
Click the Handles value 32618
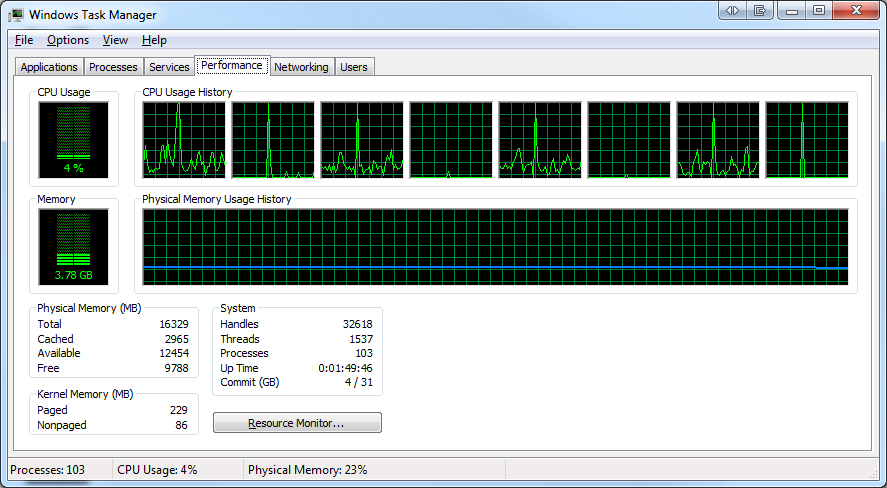[x=358, y=324]
